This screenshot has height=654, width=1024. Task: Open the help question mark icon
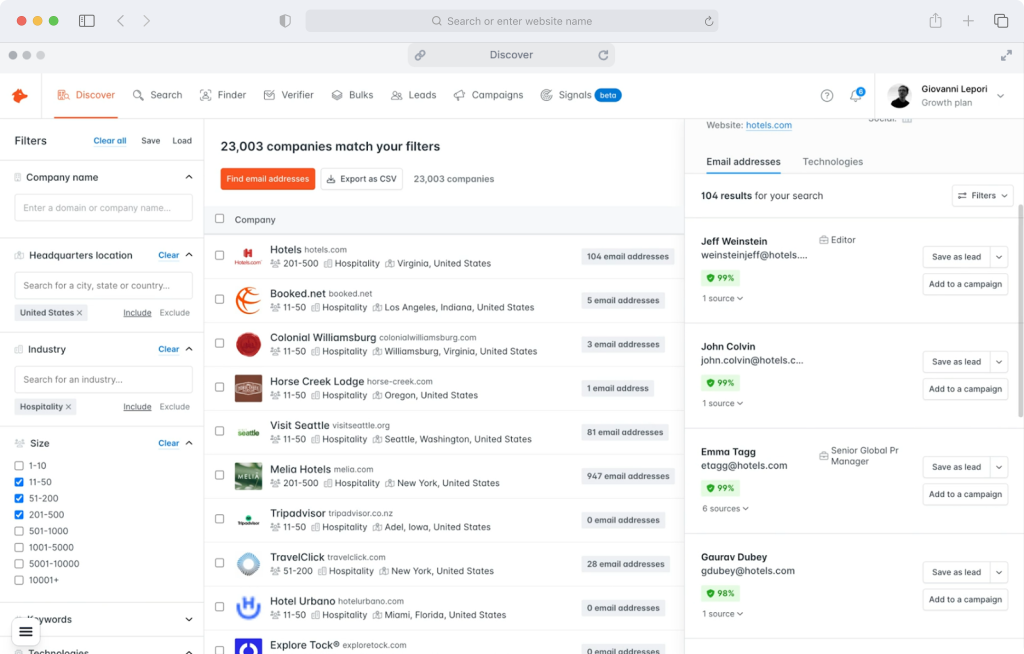click(x=827, y=95)
